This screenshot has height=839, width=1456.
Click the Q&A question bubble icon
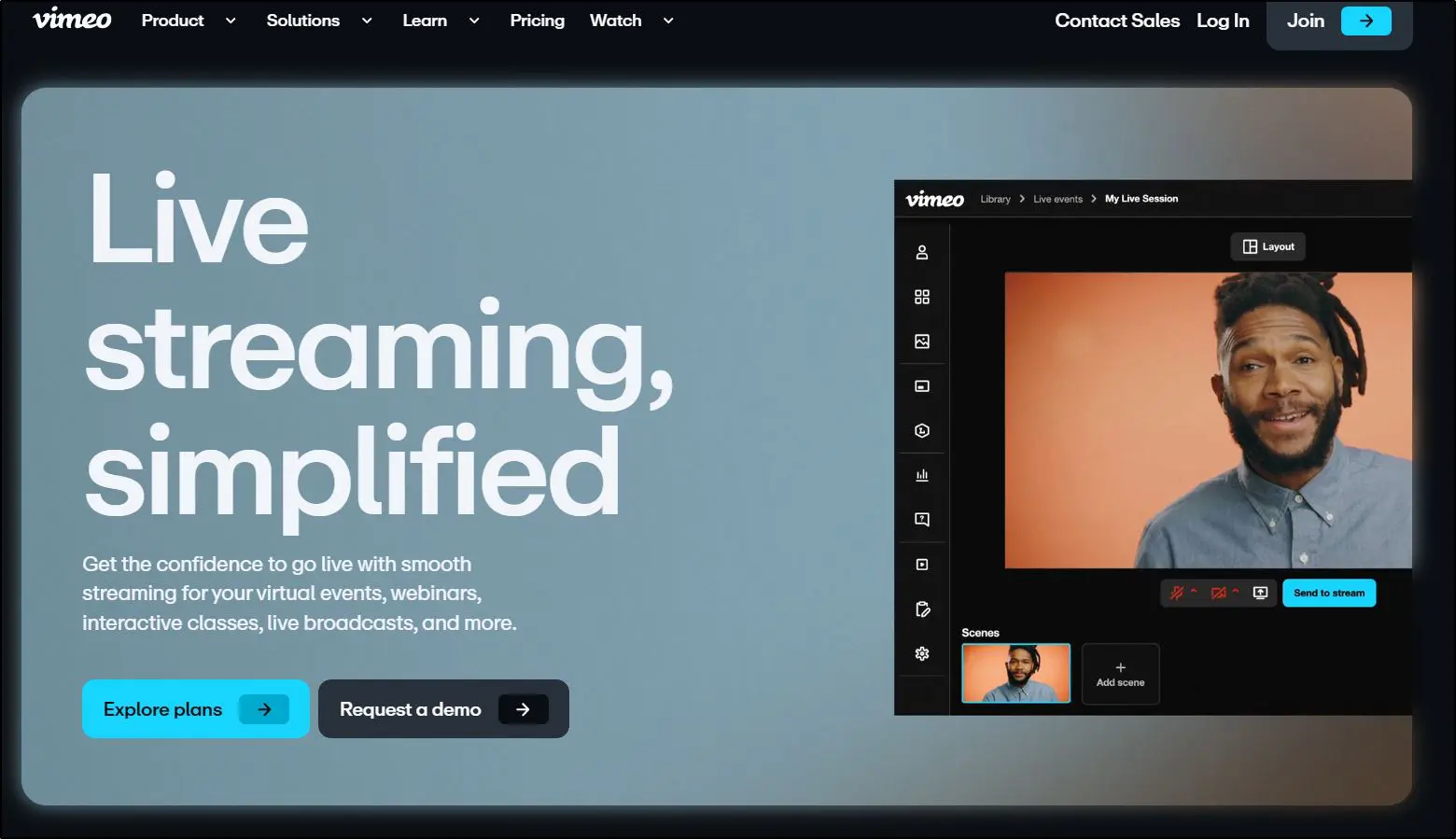pyautogui.click(x=922, y=520)
